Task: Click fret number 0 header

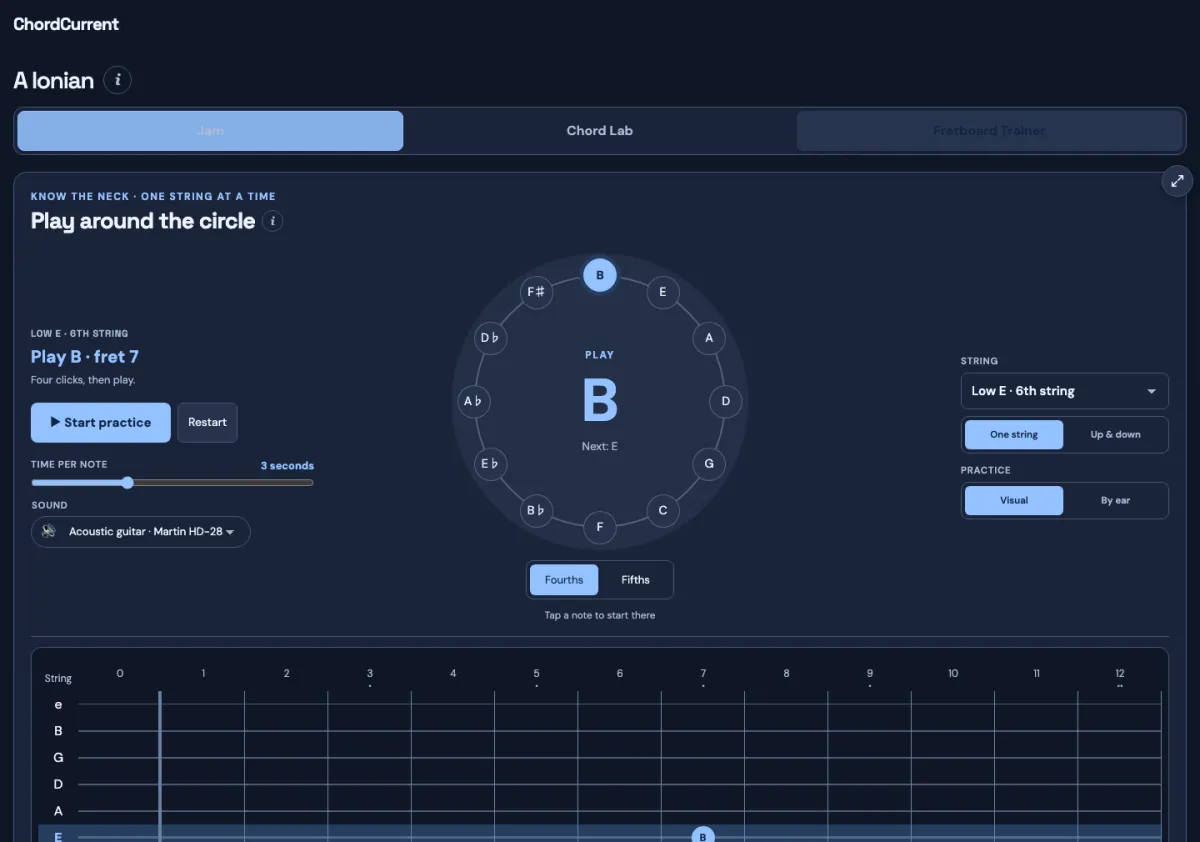Action: click(120, 674)
